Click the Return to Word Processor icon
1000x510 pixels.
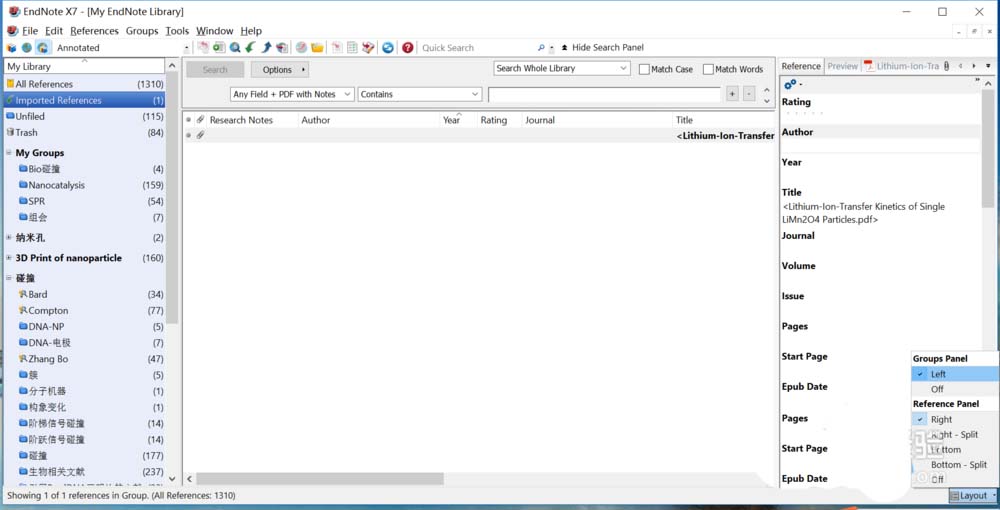[x=368, y=48]
